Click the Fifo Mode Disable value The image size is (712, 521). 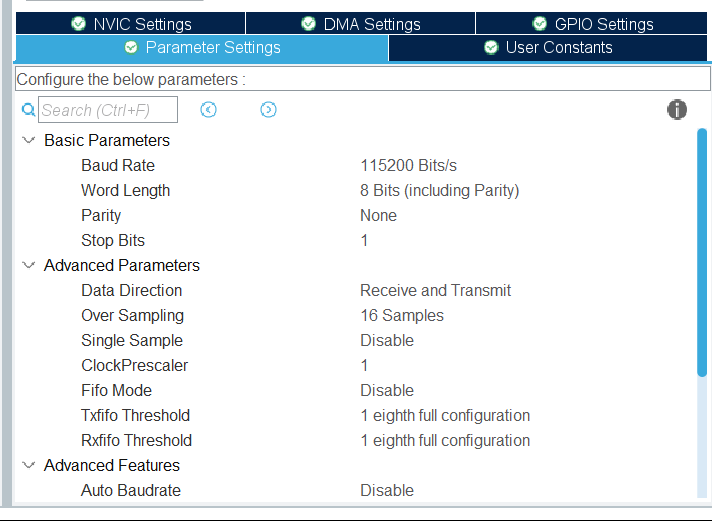coord(386,391)
